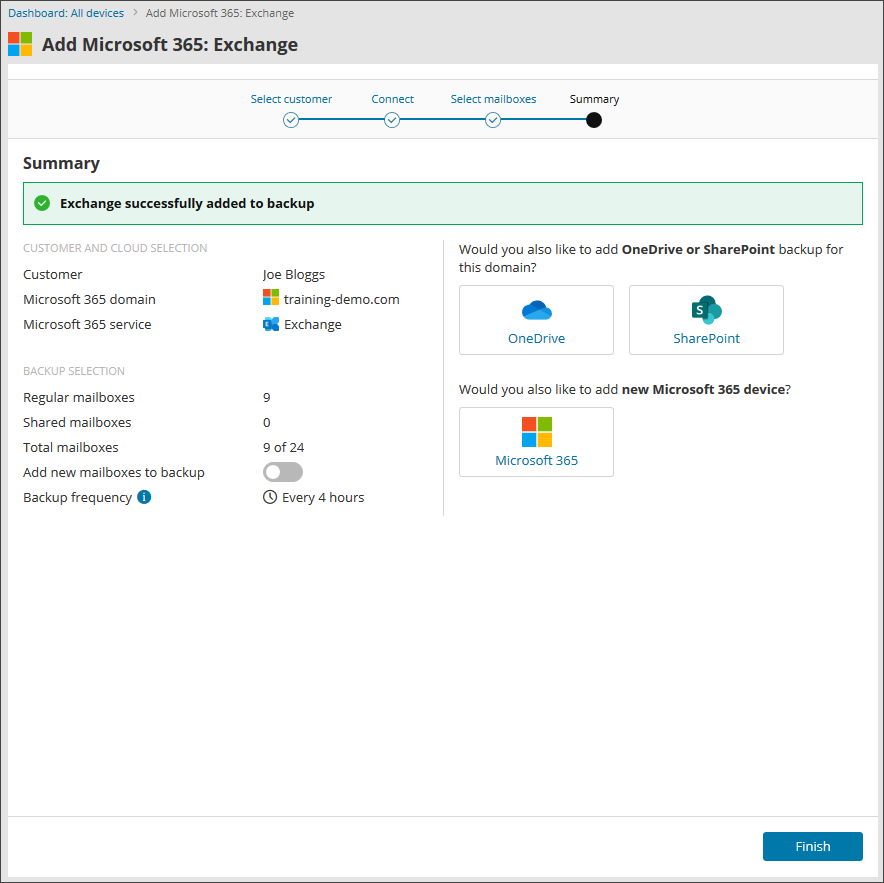Click the Add Microsoft 365: Exchange page title
884x883 pixels.
coord(170,45)
